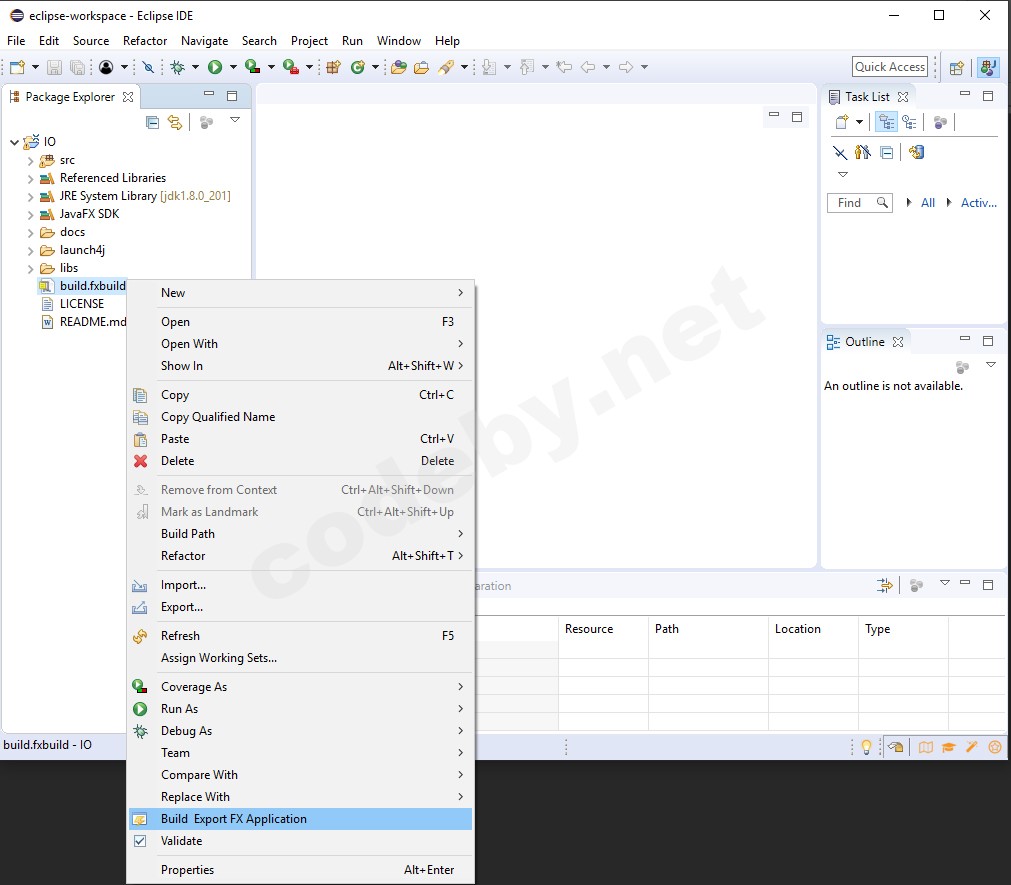This screenshot has height=885, width=1011.
Task: Click the All link in Task List
Action: pos(928,203)
